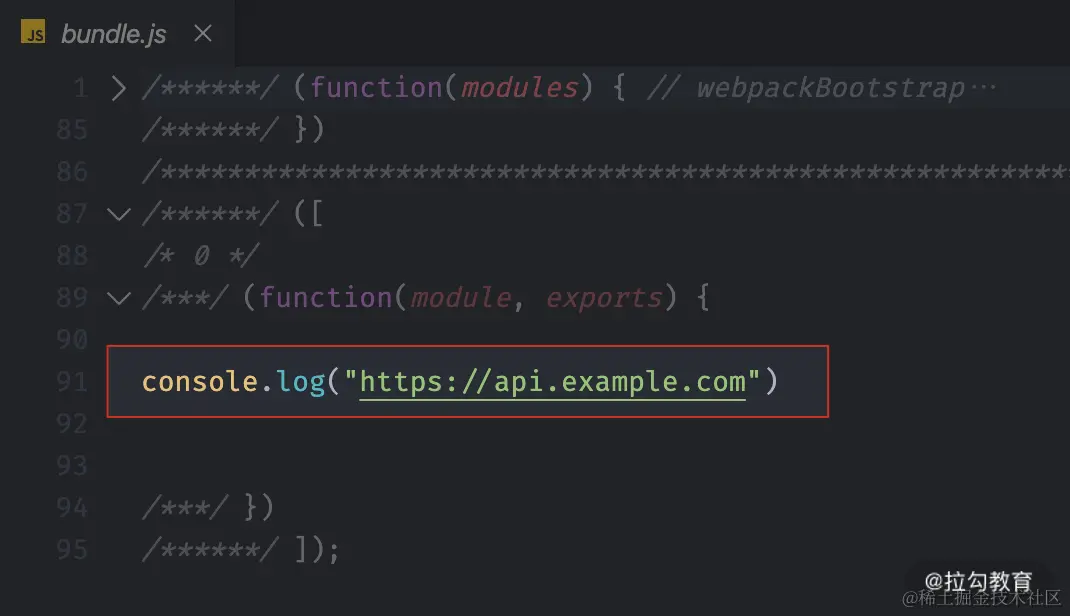The image size is (1070, 616).
Task: Click the console keyword on line 91
Action: (x=200, y=381)
